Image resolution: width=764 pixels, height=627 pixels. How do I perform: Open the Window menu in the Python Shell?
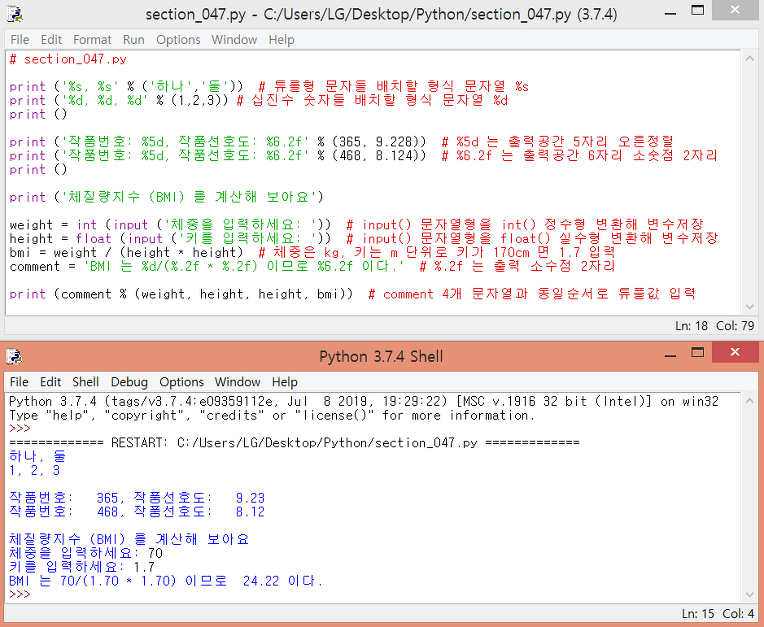[237, 381]
